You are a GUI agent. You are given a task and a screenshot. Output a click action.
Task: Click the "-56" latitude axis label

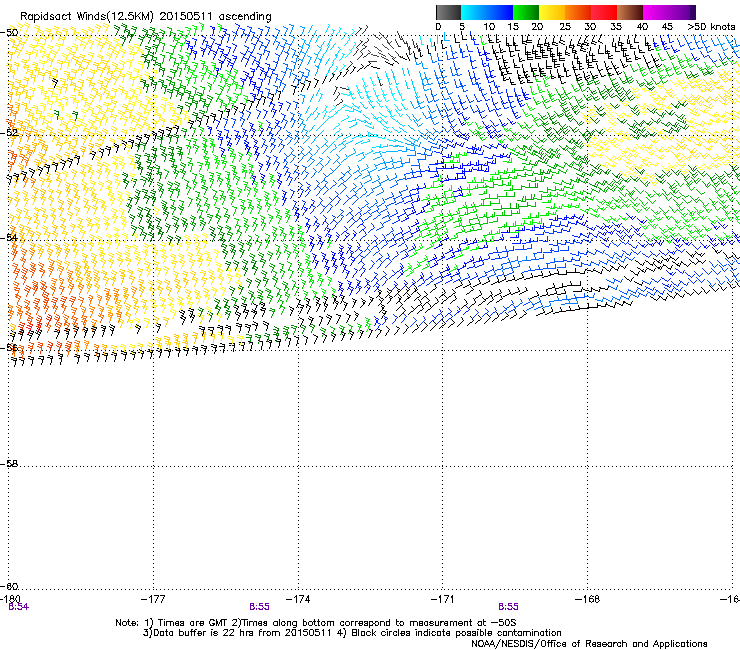pos(9,347)
